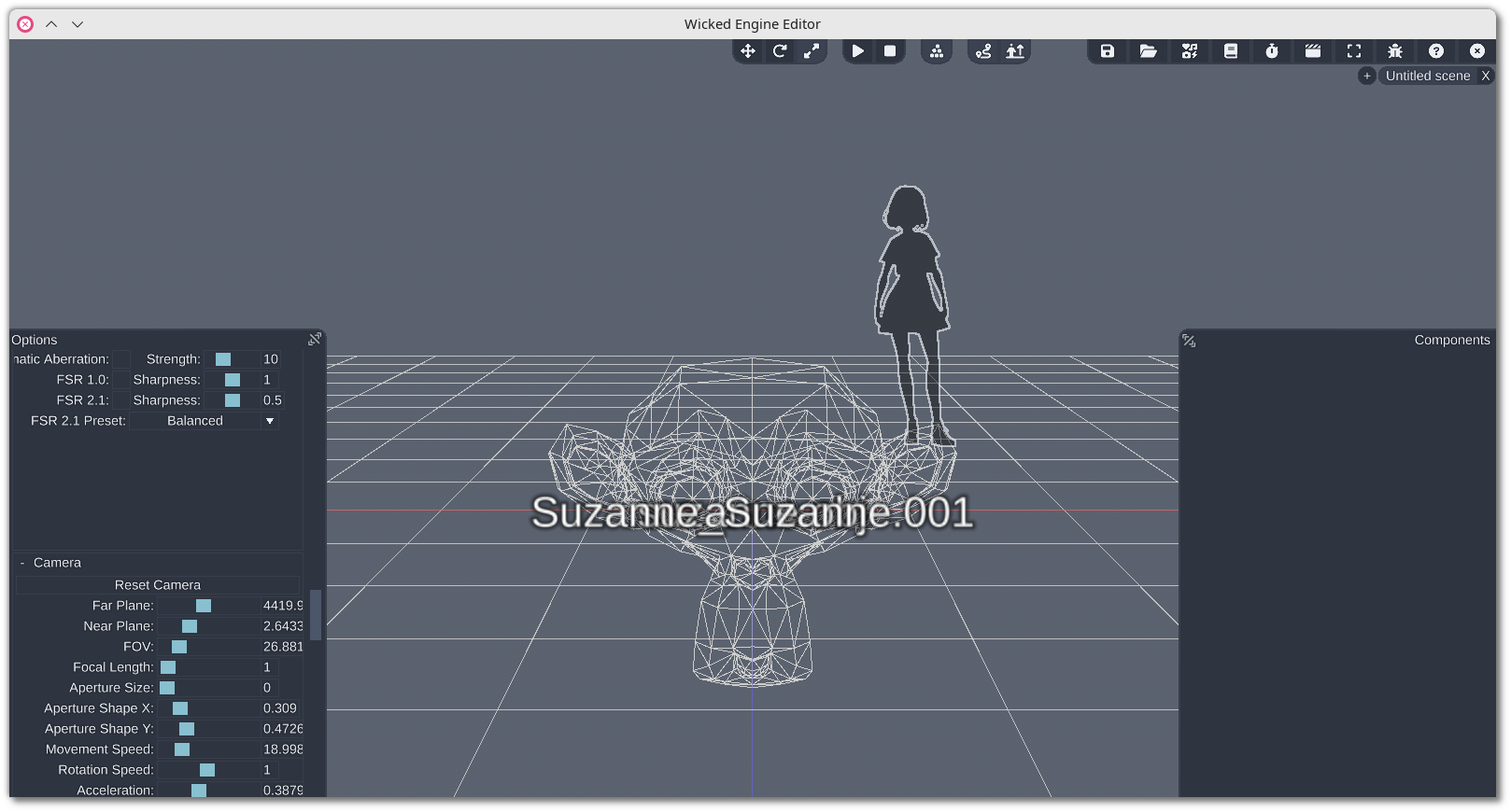The height and width of the screenshot is (812, 1511).
Task: Click the navigation path toolbar icon
Action: coord(983,51)
